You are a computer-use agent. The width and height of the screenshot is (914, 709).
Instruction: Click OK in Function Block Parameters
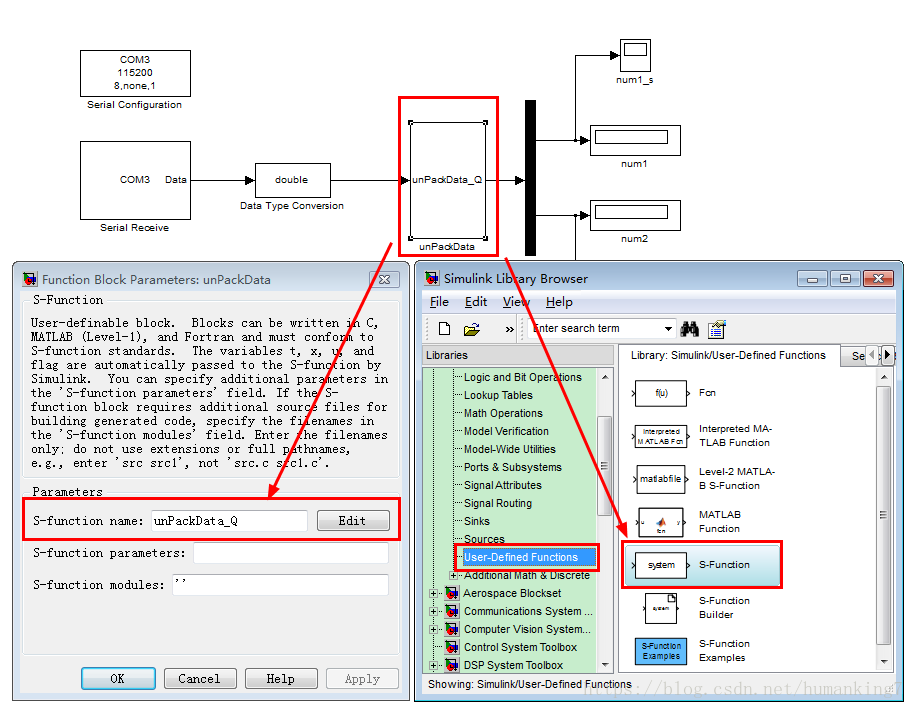pyautogui.click(x=118, y=679)
